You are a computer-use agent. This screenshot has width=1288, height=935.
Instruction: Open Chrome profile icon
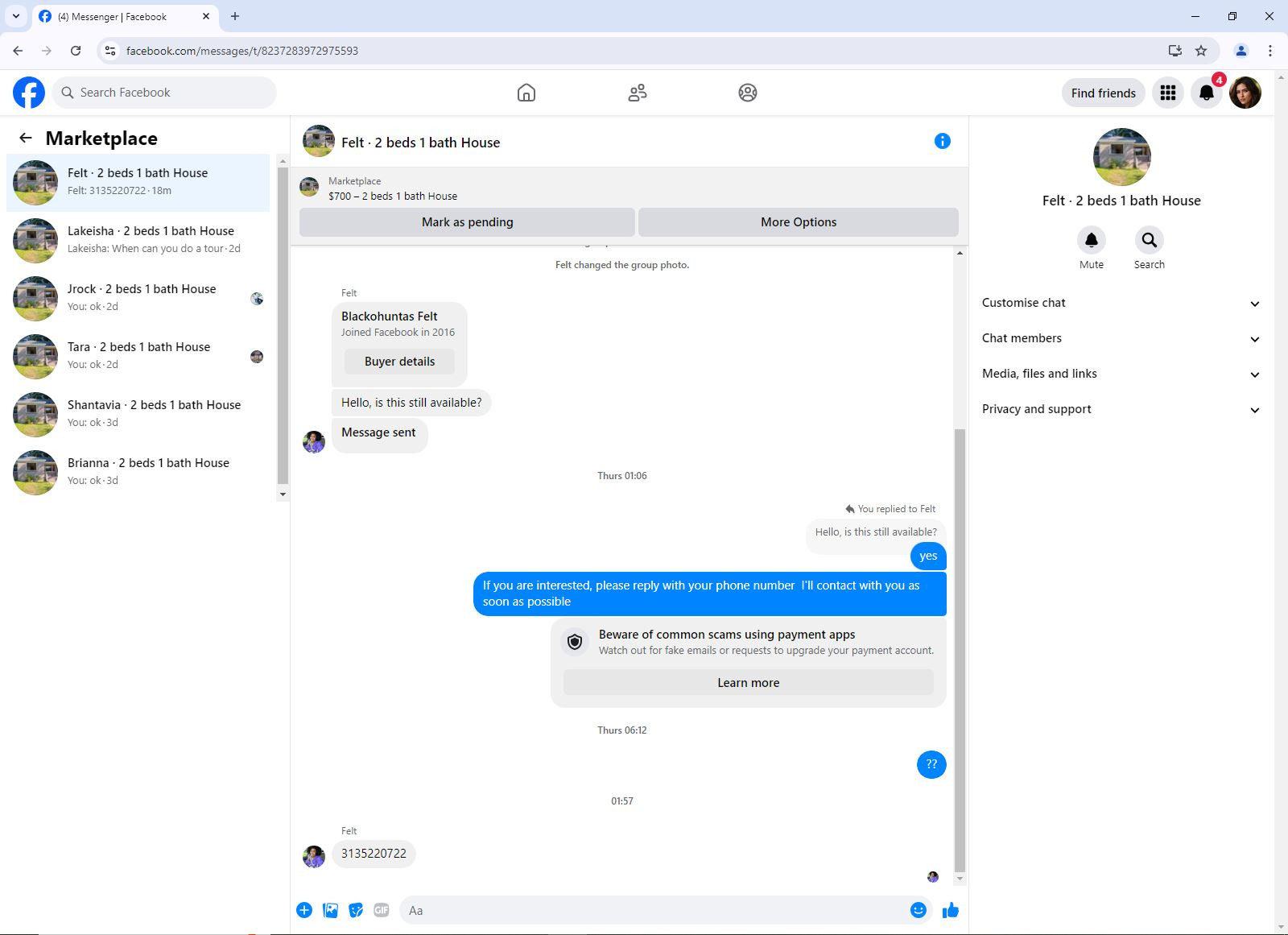[x=1241, y=51]
